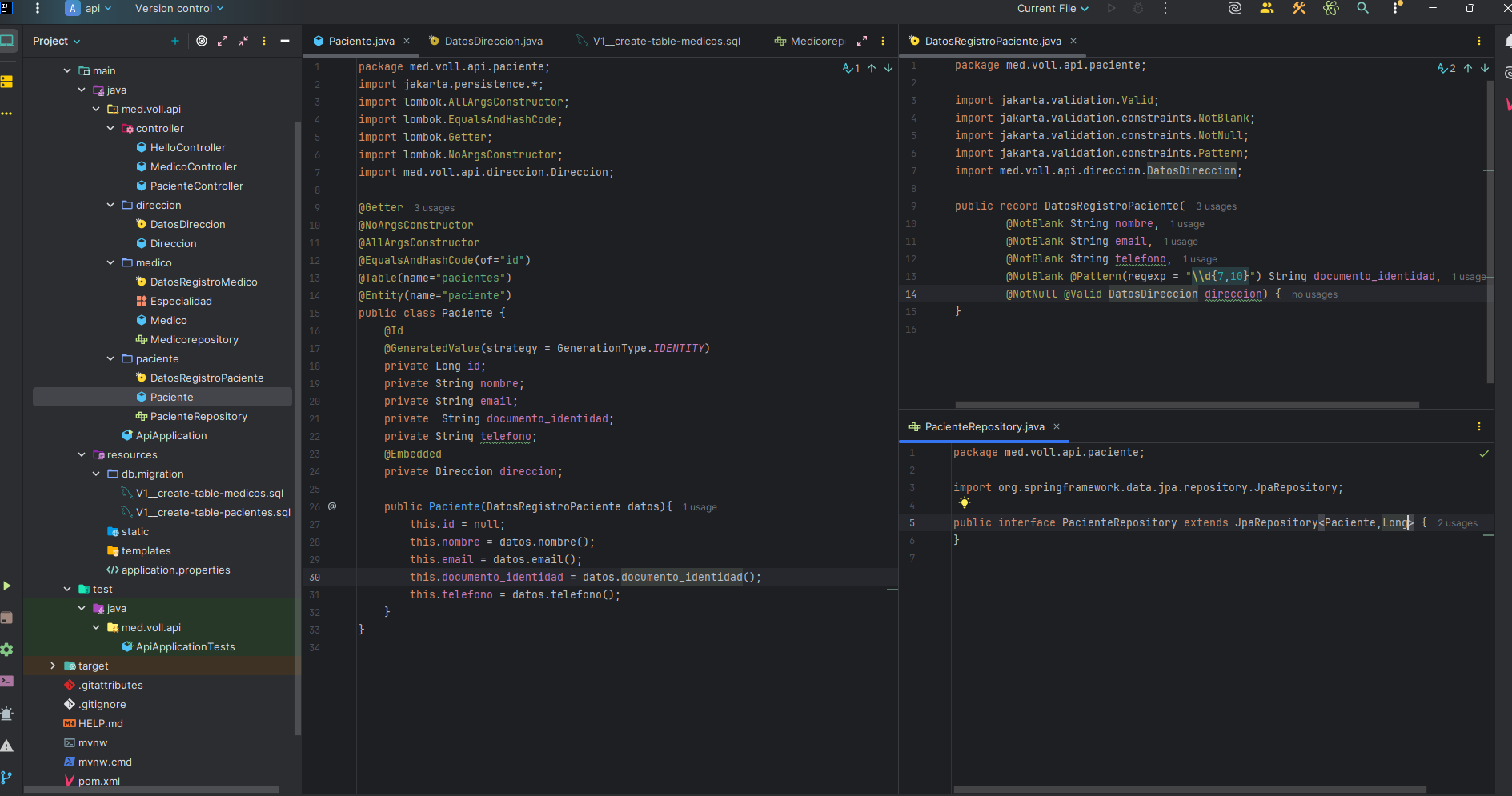Select opened file target icon in Project panel
This screenshot has width=1512, height=796.
(x=202, y=41)
